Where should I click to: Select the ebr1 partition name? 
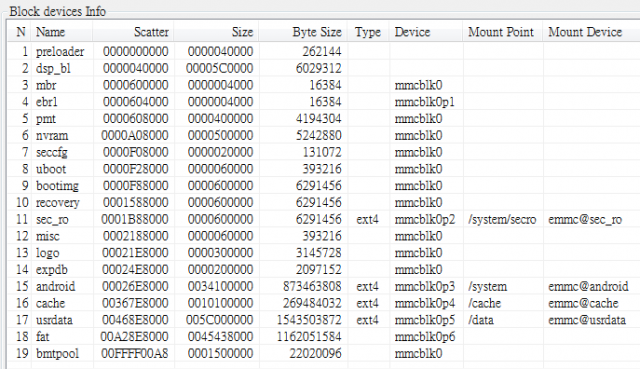[x=47, y=102]
